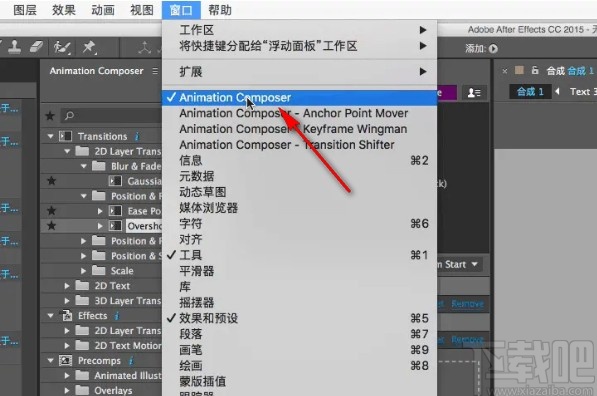Open the 动画 menu

pos(103,10)
